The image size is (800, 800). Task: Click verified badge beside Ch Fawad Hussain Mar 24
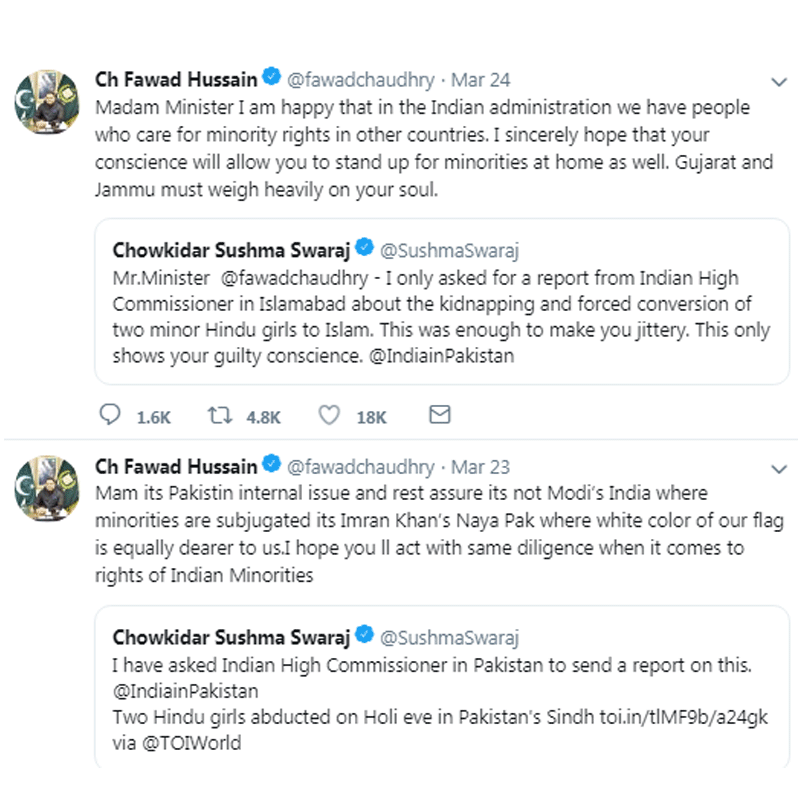271,76
